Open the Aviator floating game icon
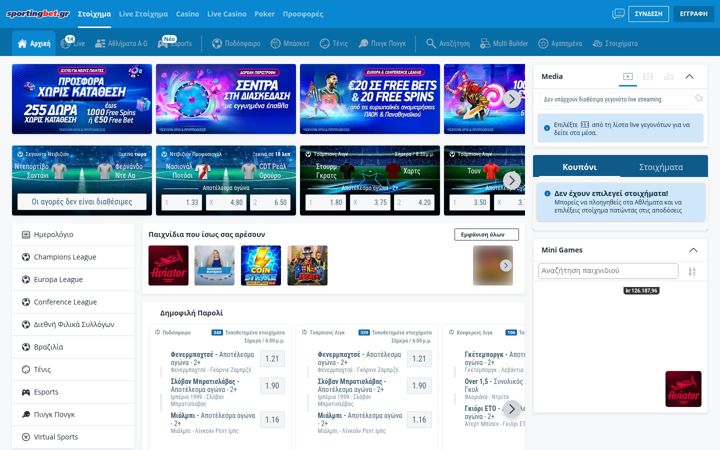Viewport: 720px width, 450px height. tap(683, 389)
